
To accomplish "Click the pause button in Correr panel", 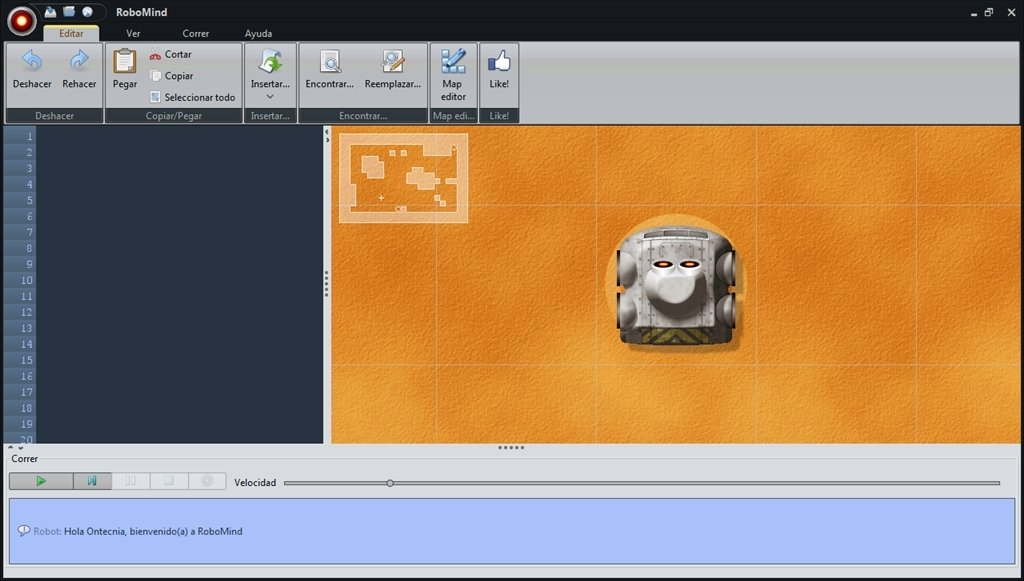I will click(x=131, y=481).
